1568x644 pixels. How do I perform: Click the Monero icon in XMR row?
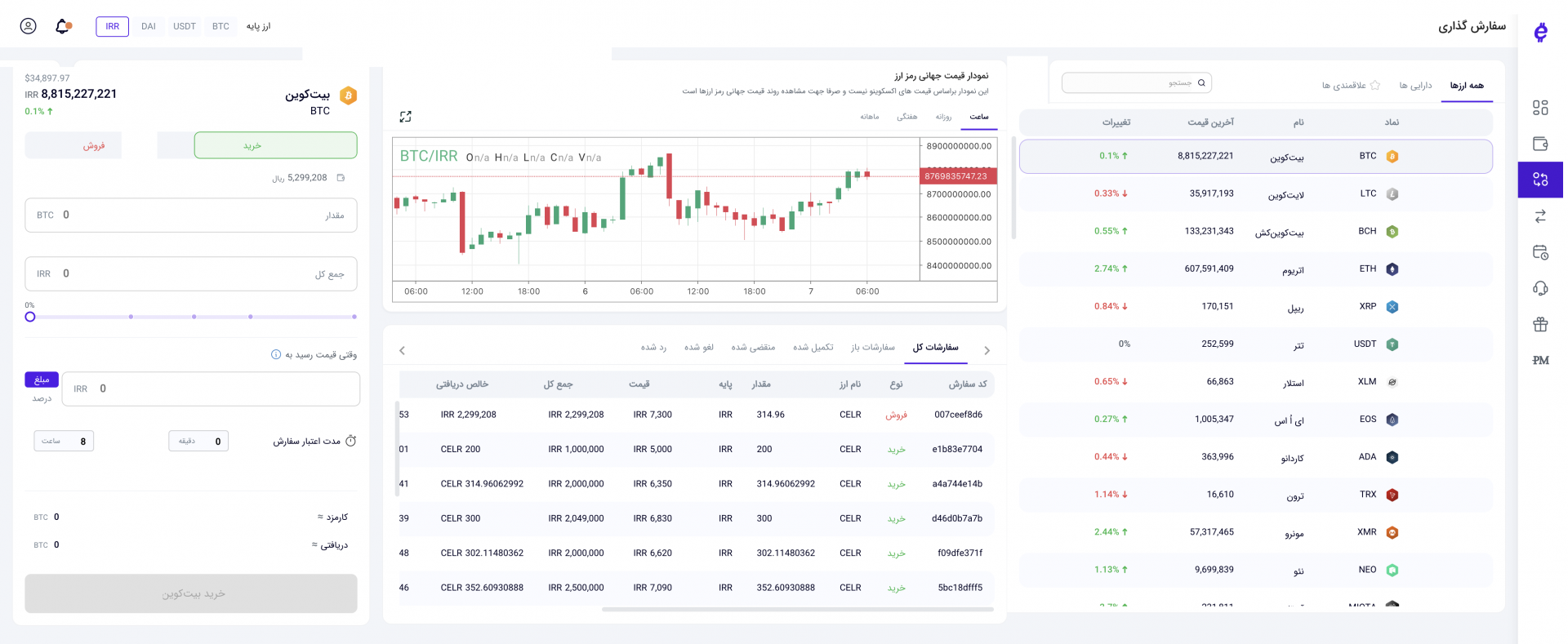(1392, 532)
